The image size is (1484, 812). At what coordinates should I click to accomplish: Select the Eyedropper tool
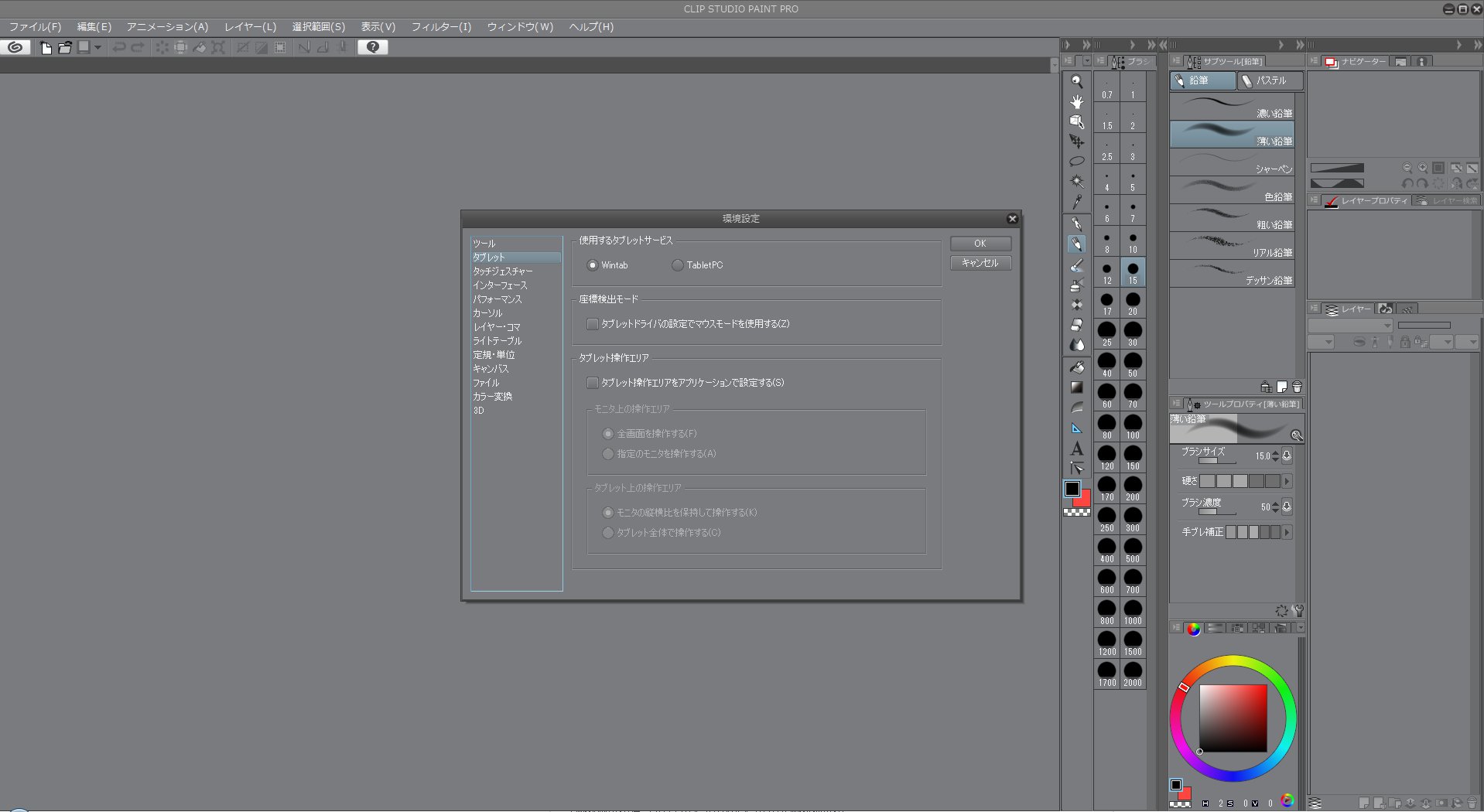click(1076, 202)
